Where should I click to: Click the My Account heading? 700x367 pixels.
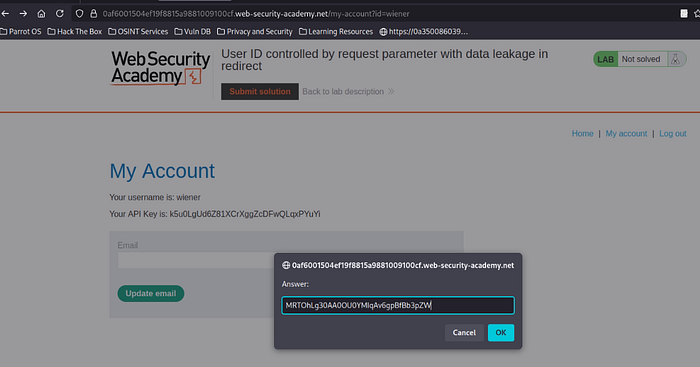click(x=162, y=171)
